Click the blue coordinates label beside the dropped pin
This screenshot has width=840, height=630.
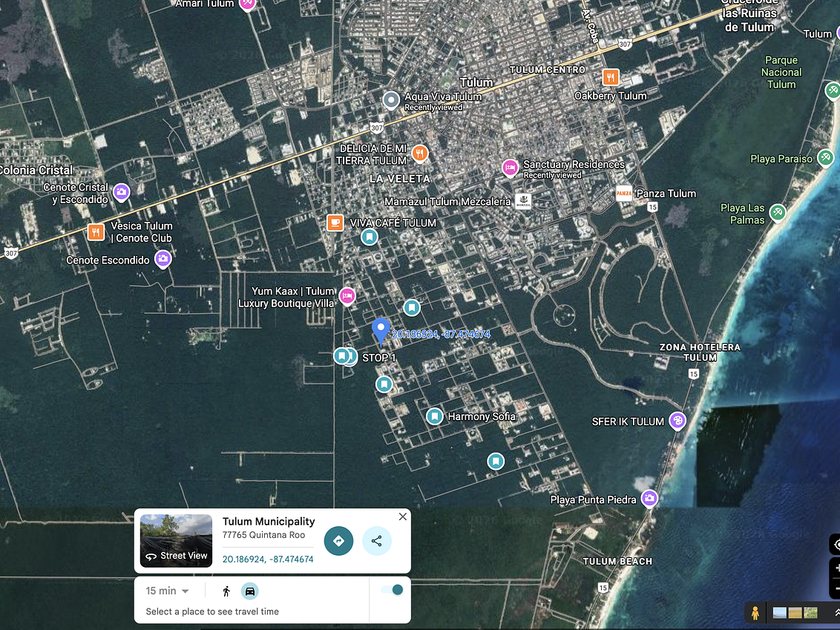tap(441, 334)
